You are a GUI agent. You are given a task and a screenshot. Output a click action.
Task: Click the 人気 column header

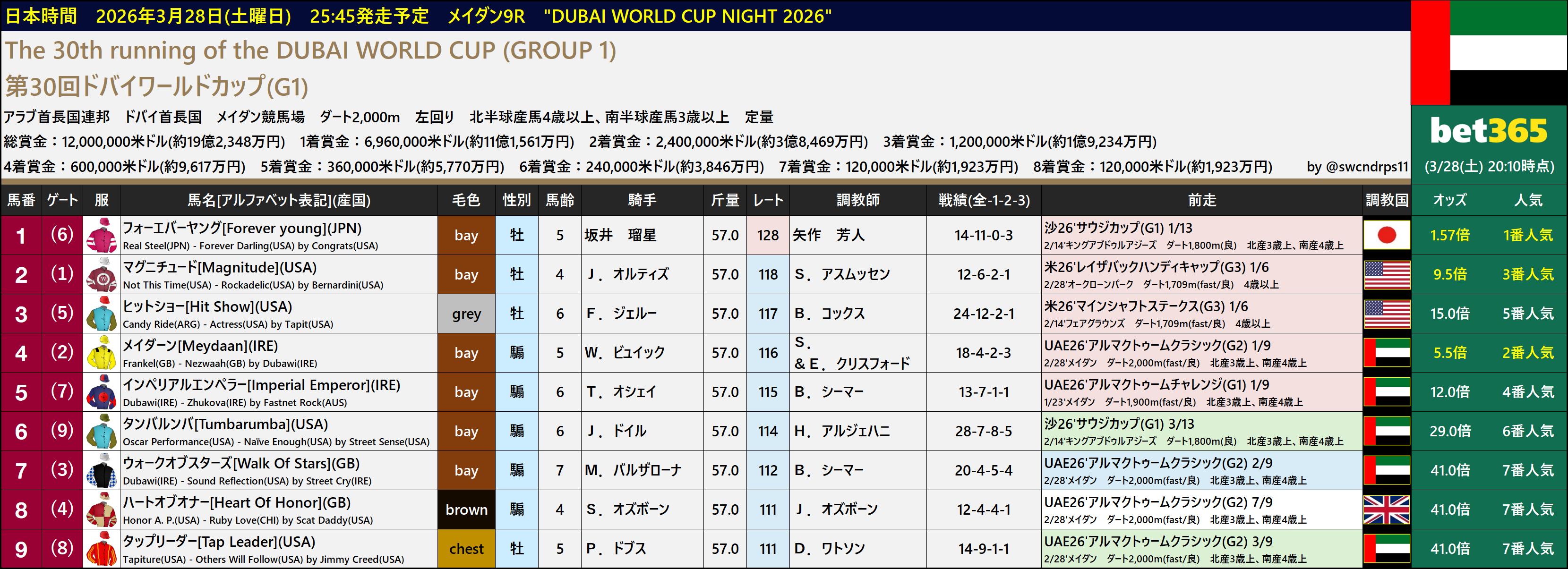coord(1528,200)
